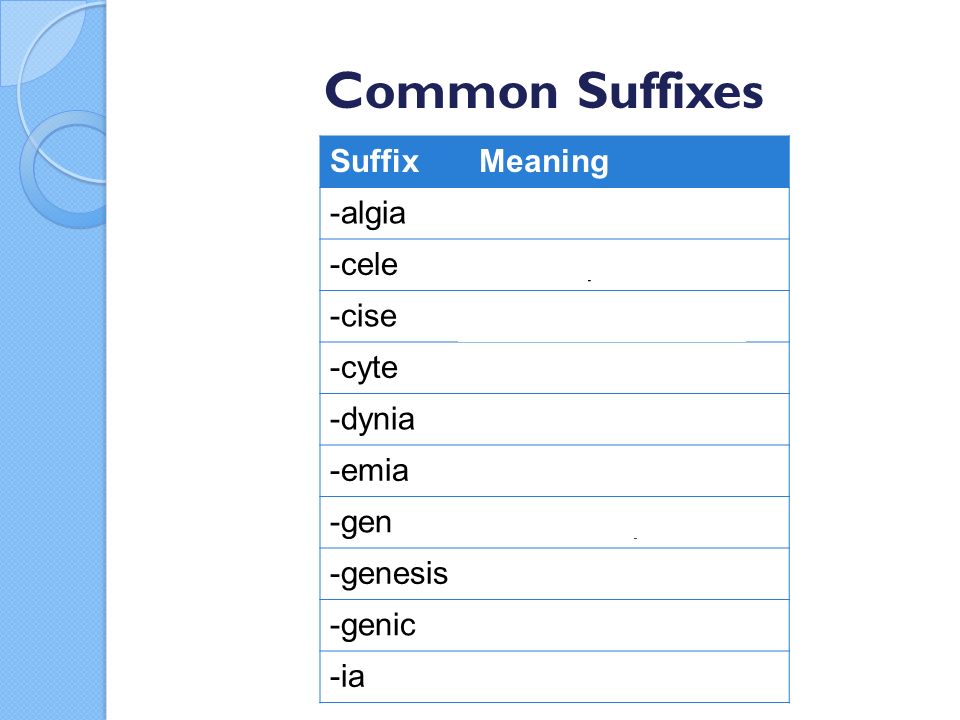Image resolution: width=960 pixels, height=720 pixels.
Task: Click the -dynia suffix row
Action: (554, 419)
